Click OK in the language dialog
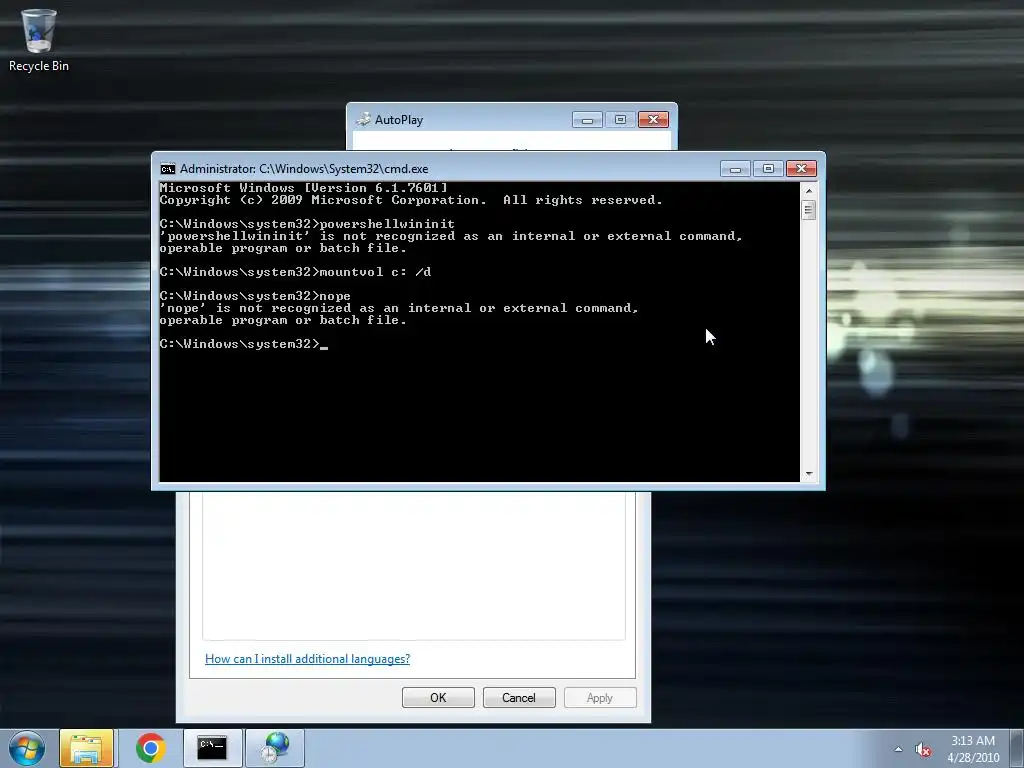Viewport: 1024px width, 768px height. (x=438, y=697)
